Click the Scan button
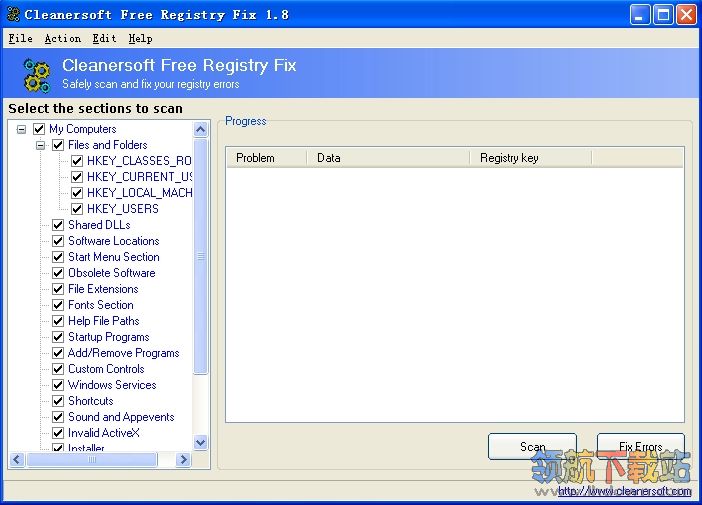702x505 pixels. pyautogui.click(x=532, y=446)
